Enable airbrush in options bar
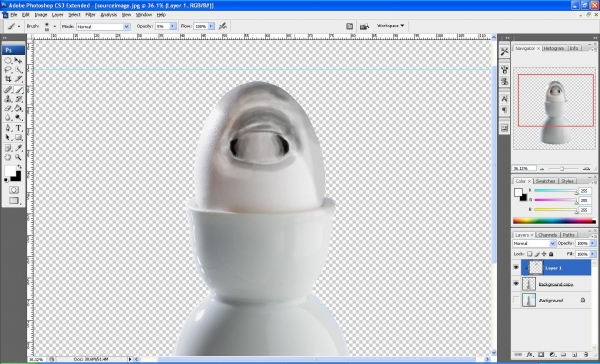This screenshot has height=364, width=600. 223,26
